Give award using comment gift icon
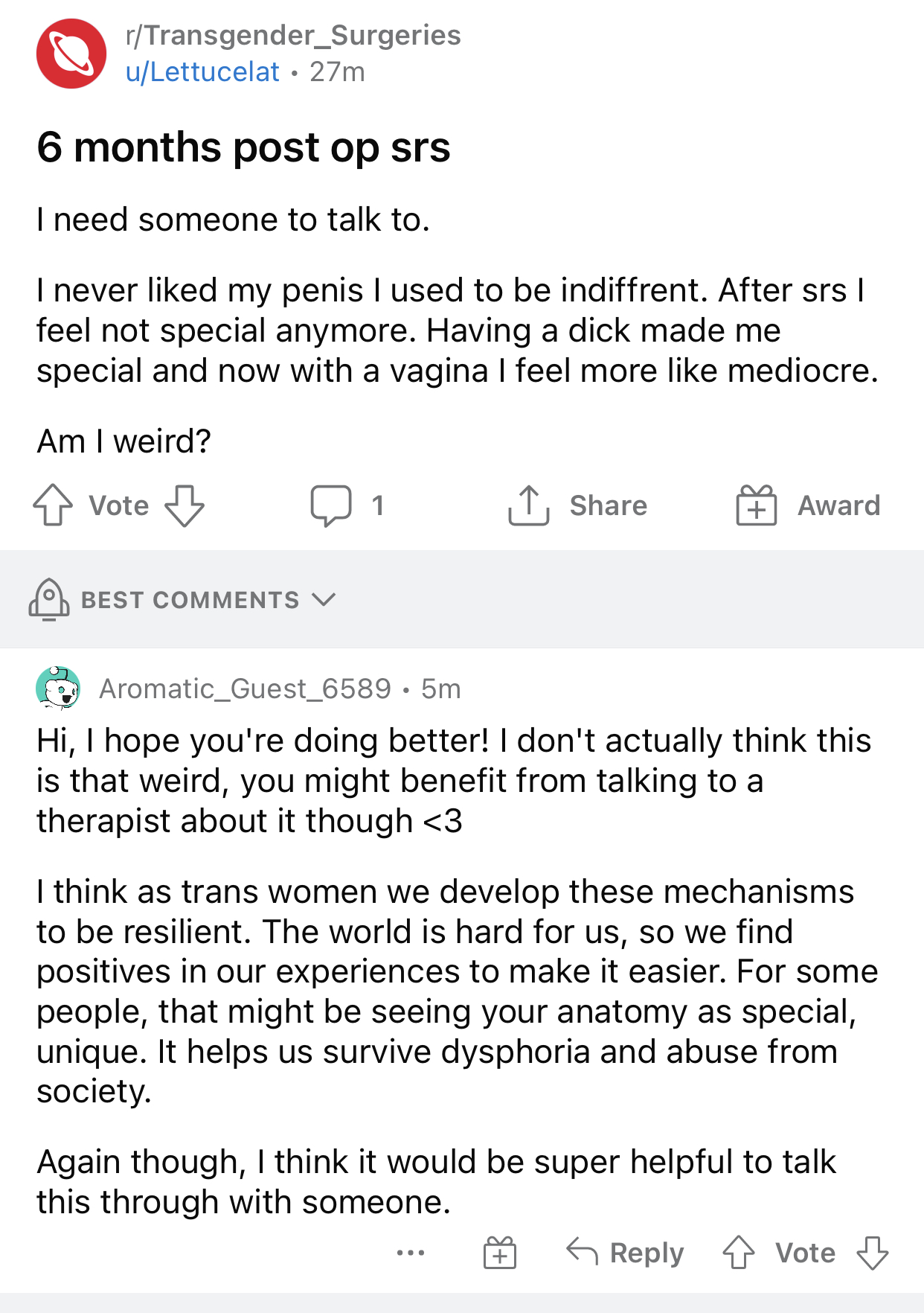This screenshot has height=1313, width=924. tap(500, 1252)
